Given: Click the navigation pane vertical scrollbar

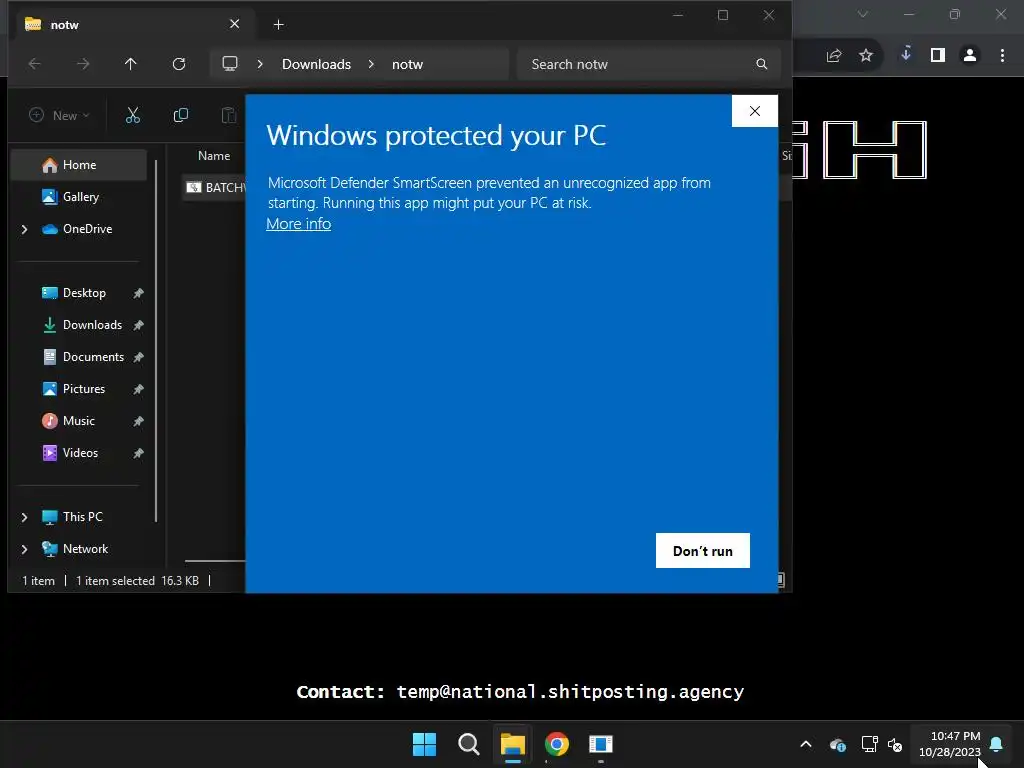Looking at the screenshot, I should [156, 340].
